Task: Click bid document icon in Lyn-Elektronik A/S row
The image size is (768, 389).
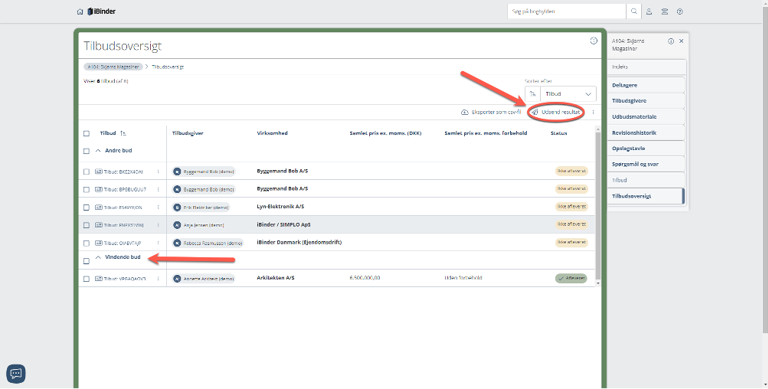Action: click(x=98, y=207)
